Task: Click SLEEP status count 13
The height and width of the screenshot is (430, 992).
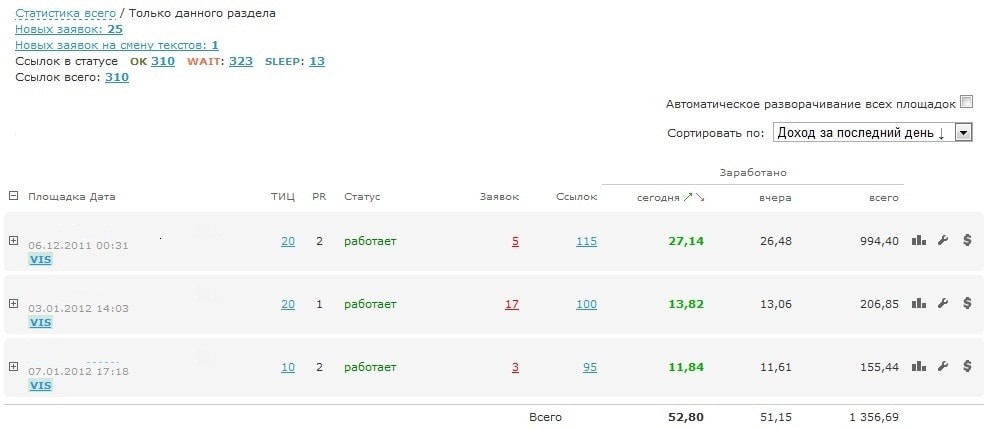Action: pyautogui.click(x=316, y=61)
